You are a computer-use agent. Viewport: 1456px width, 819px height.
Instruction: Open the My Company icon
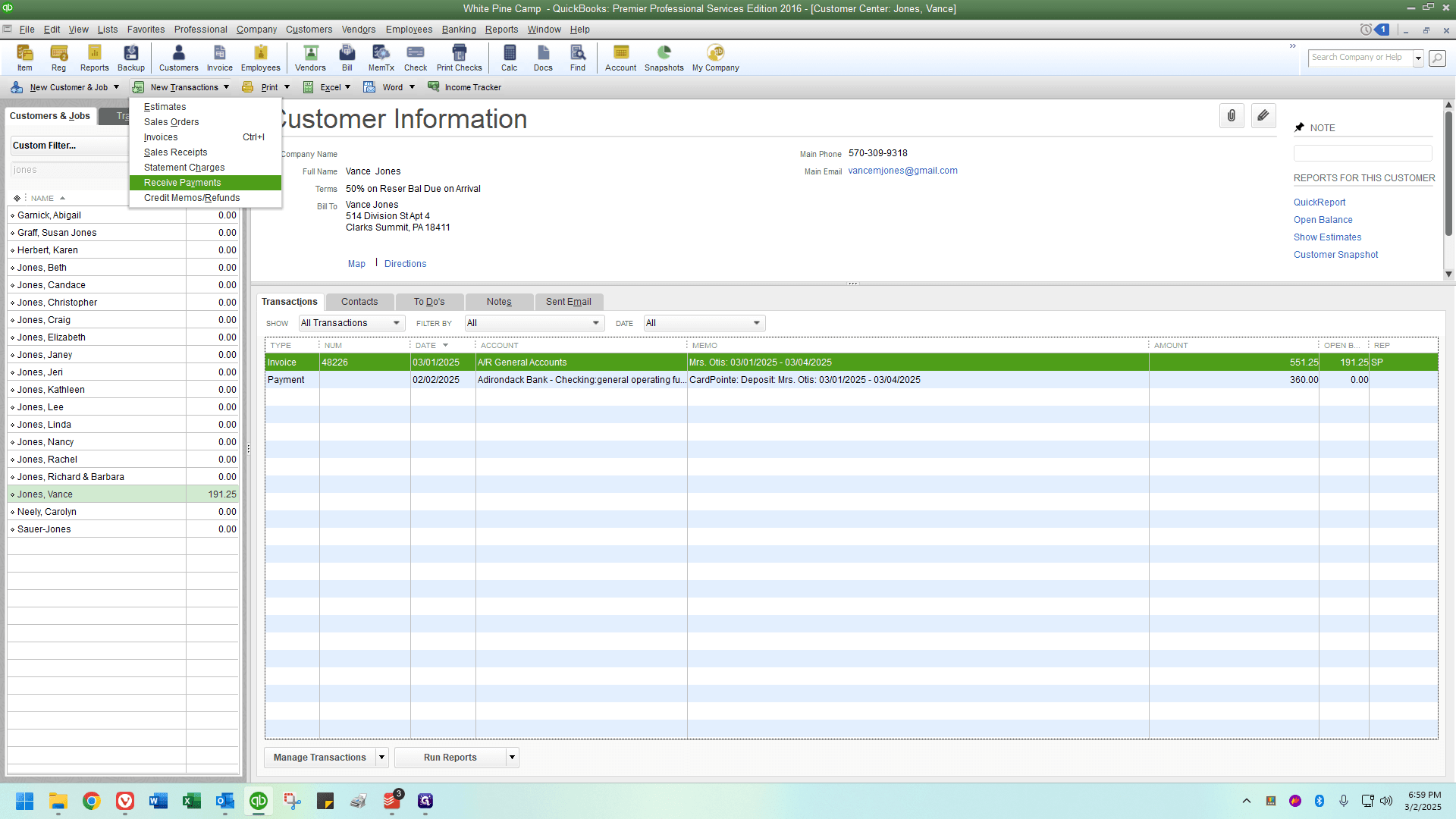tap(716, 58)
